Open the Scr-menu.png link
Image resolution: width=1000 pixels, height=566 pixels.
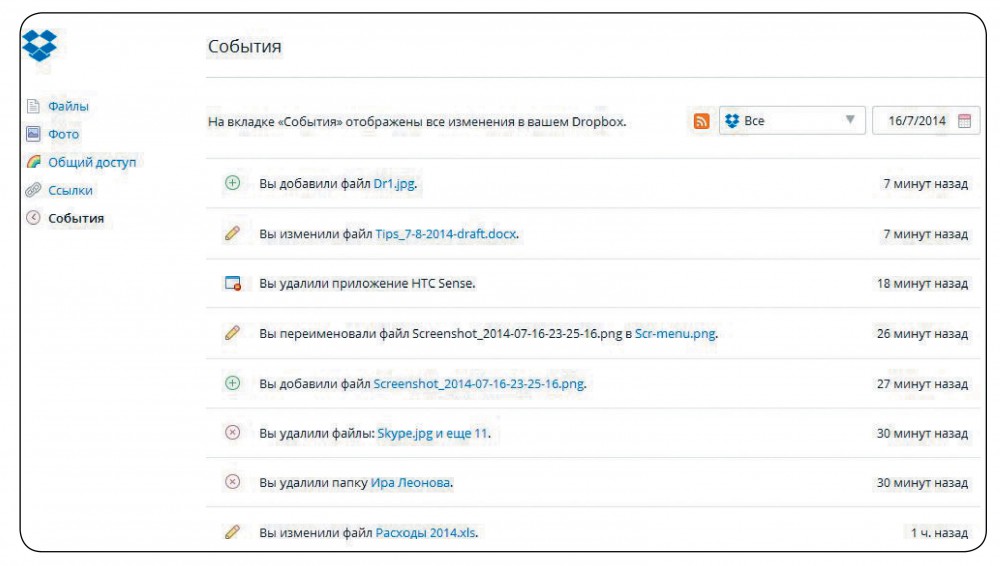pos(675,334)
